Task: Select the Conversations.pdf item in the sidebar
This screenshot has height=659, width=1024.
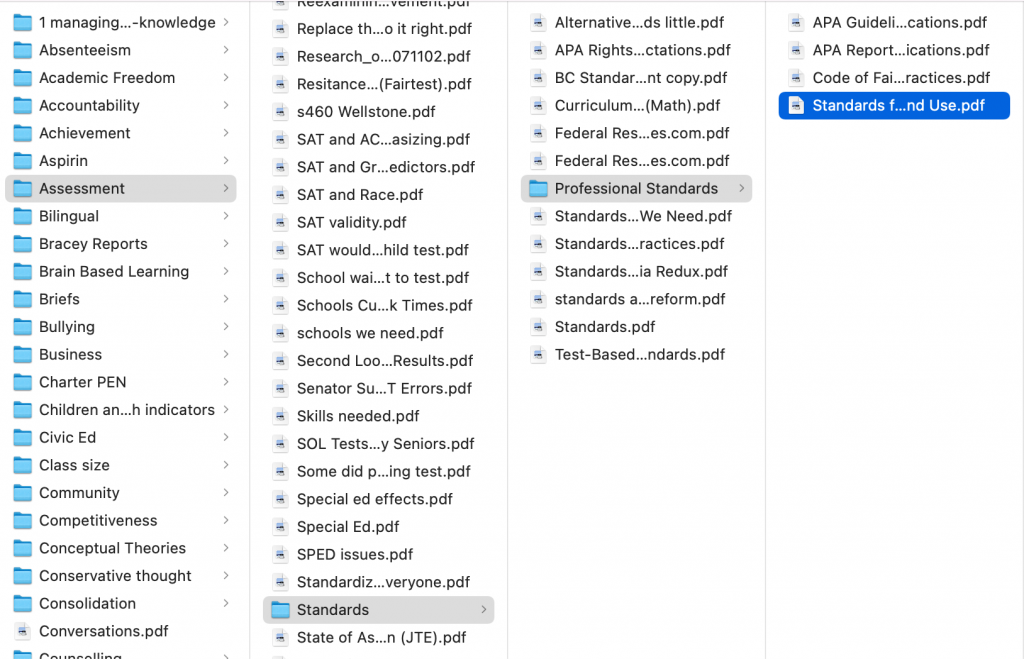Action: [103, 631]
